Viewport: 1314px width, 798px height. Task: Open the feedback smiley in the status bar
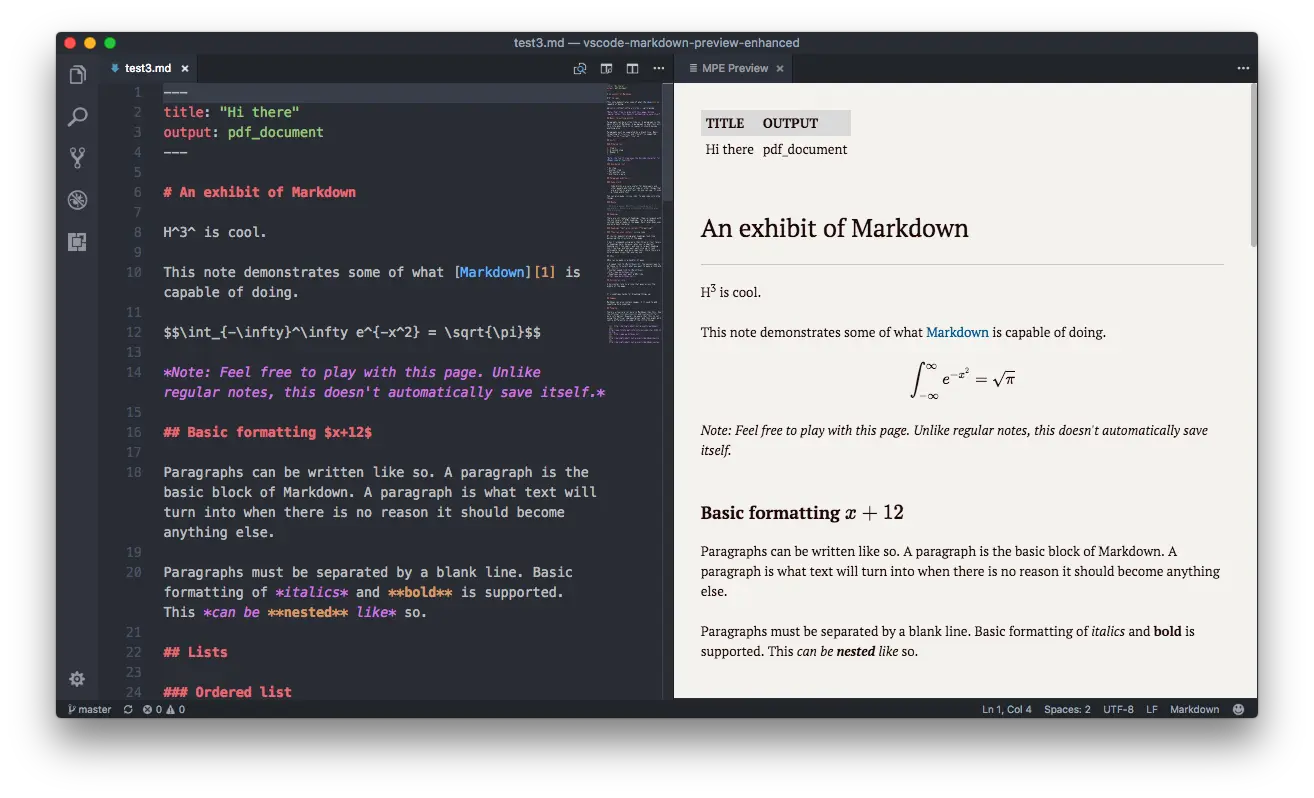(1238, 708)
